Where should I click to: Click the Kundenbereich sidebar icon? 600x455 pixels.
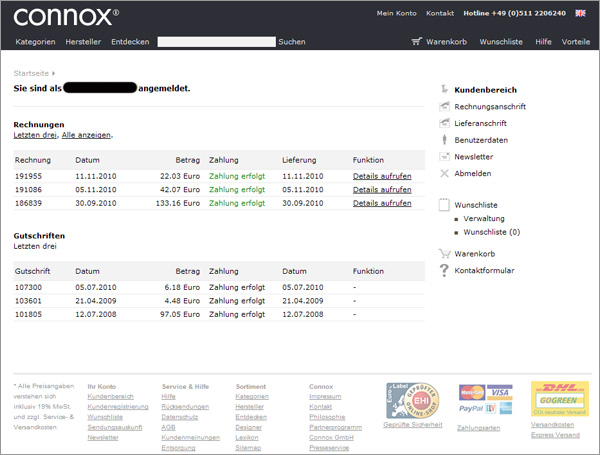pyautogui.click(x=444, y=89)
